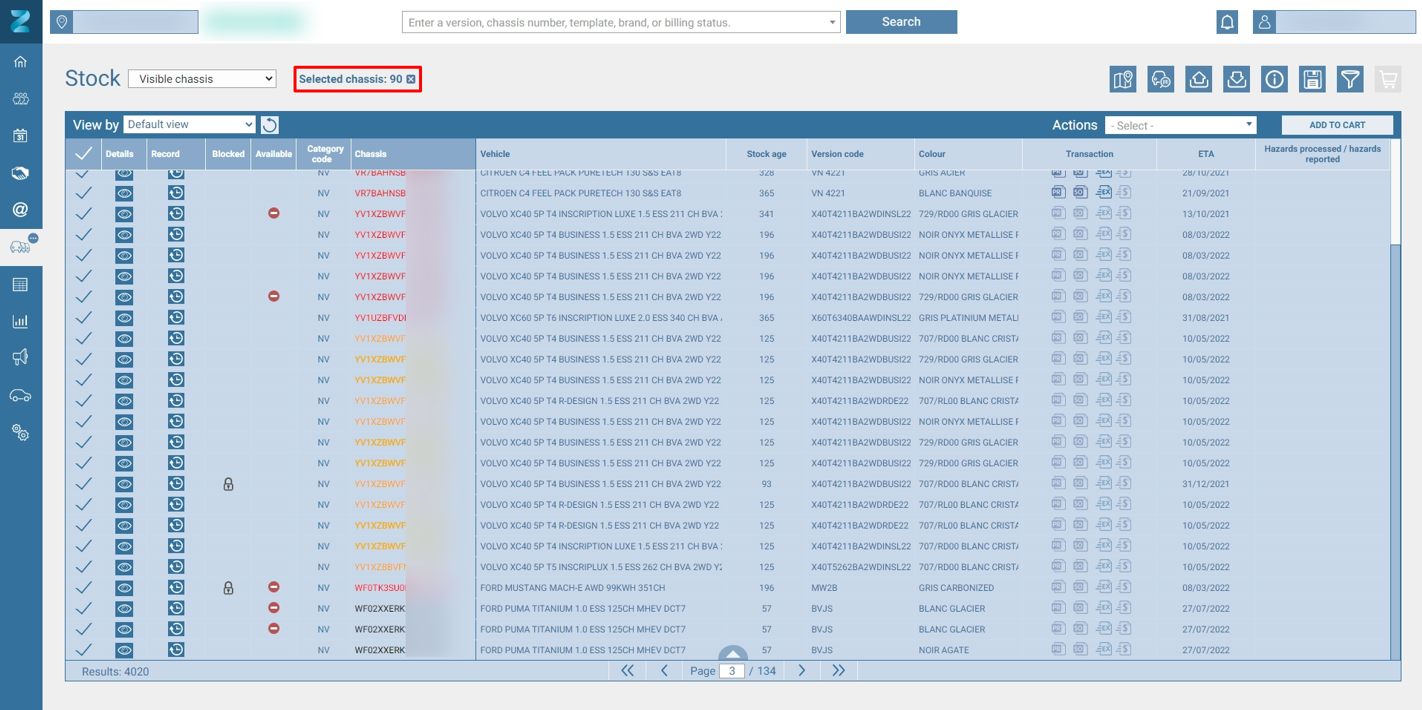The width and height of the screenshot is (1422, 710).
Task: Uncheck the Volvo XC60 T6 row
Action: click(84, 318)
